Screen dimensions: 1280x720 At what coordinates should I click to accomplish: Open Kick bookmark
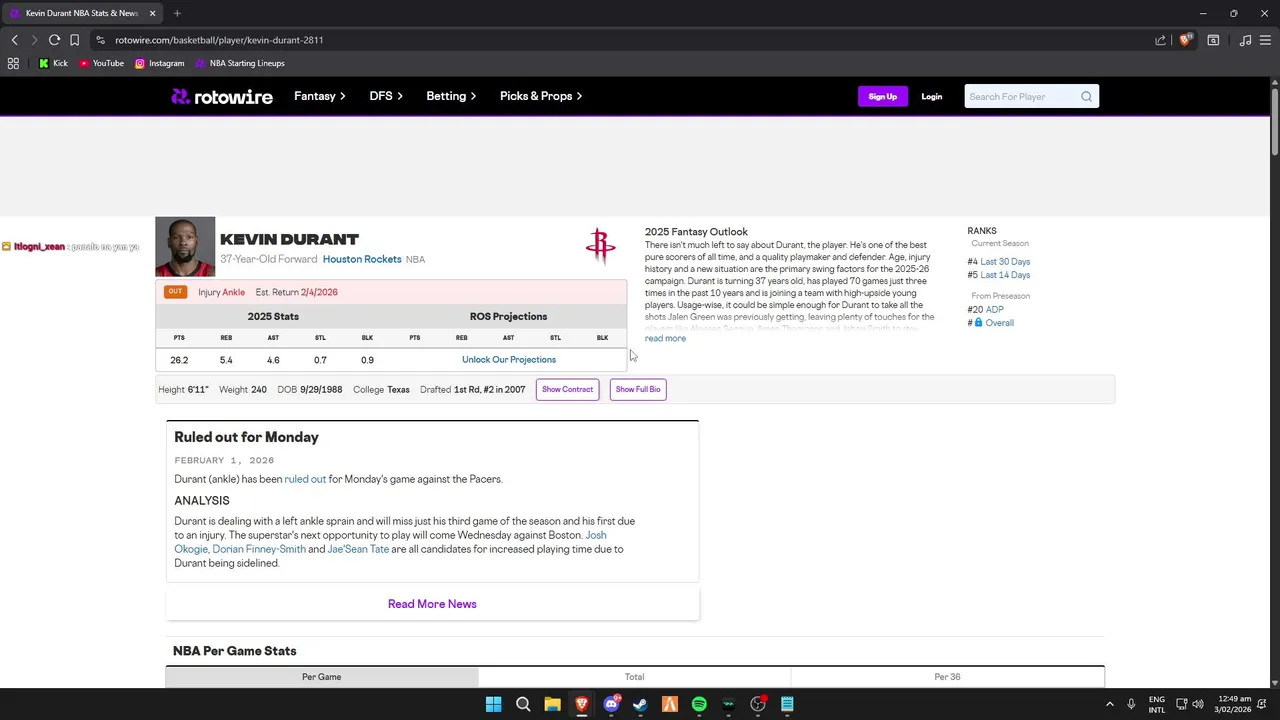53,63
